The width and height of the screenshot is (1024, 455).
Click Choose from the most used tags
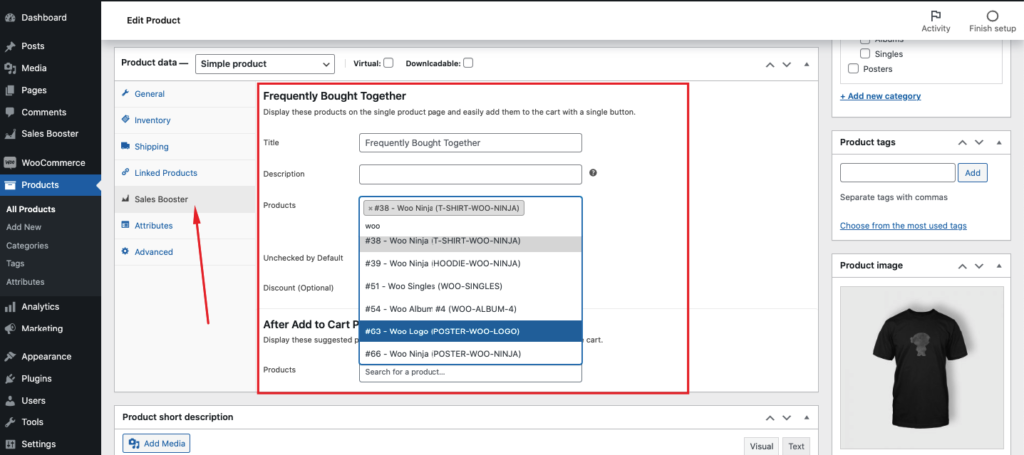pyautogui.click(x=903, y=226)
